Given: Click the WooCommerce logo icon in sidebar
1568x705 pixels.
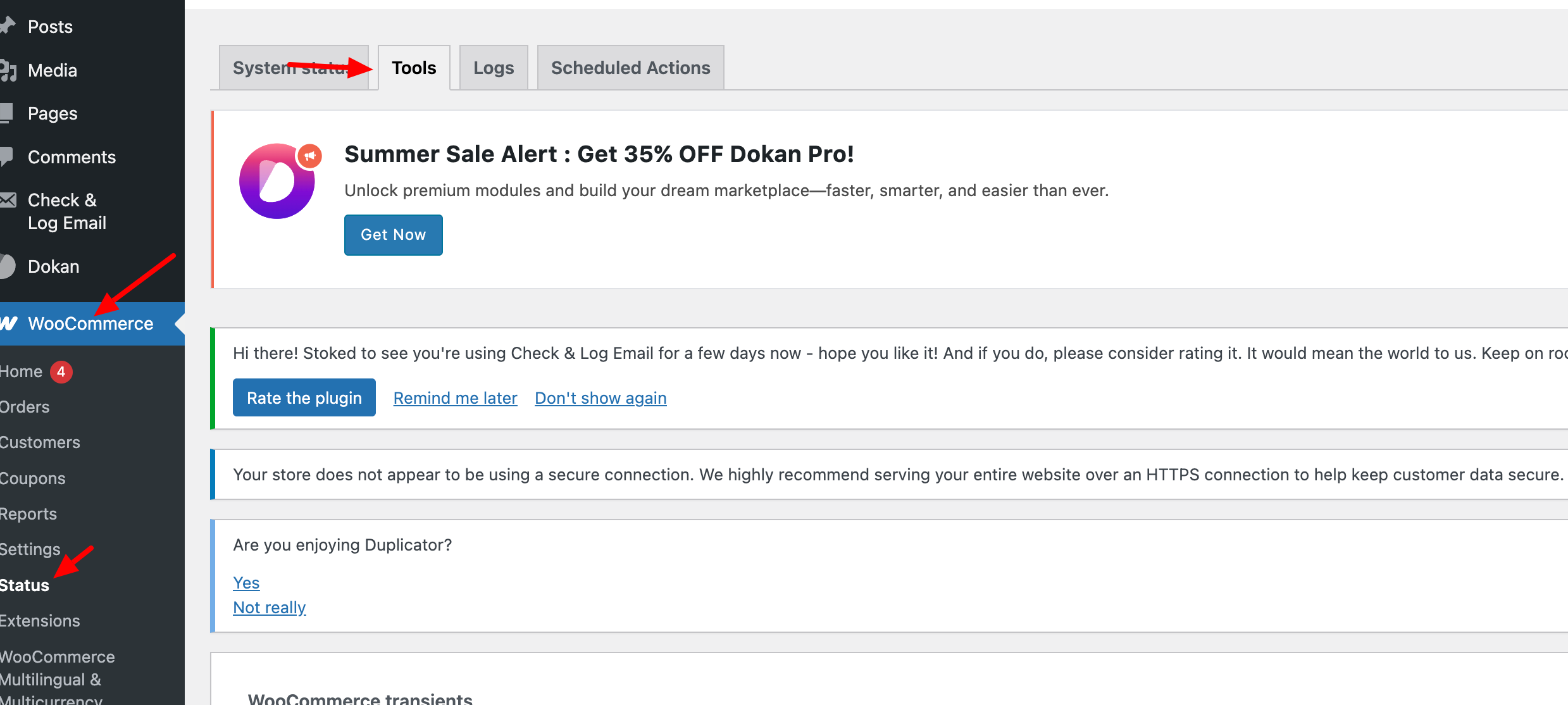Looking at the screenshot, I should point(9,323).
